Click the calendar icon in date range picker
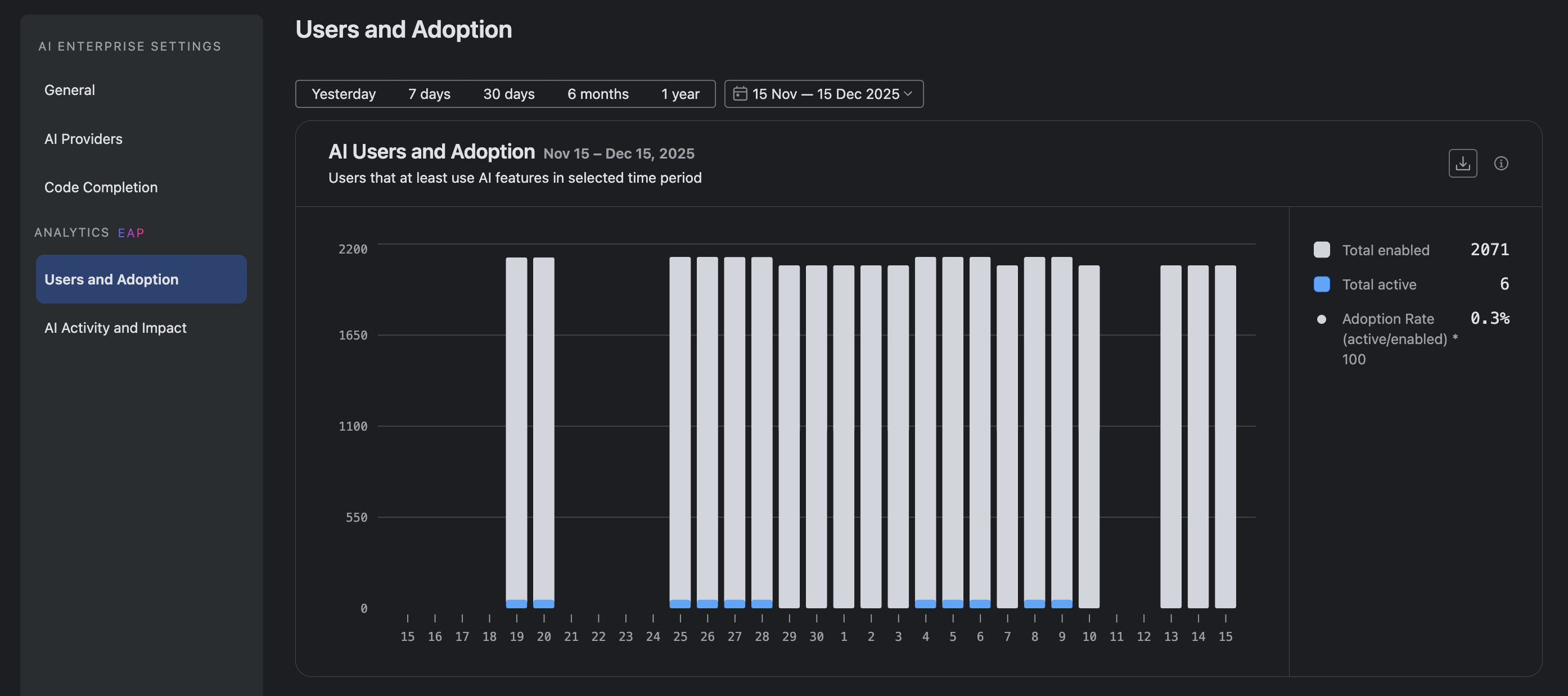 coord(740,94)
